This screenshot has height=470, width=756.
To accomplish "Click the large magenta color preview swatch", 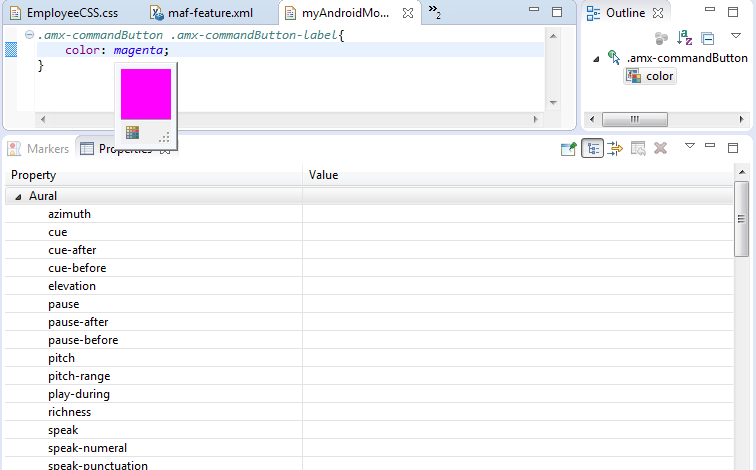I will click(146, 94).
